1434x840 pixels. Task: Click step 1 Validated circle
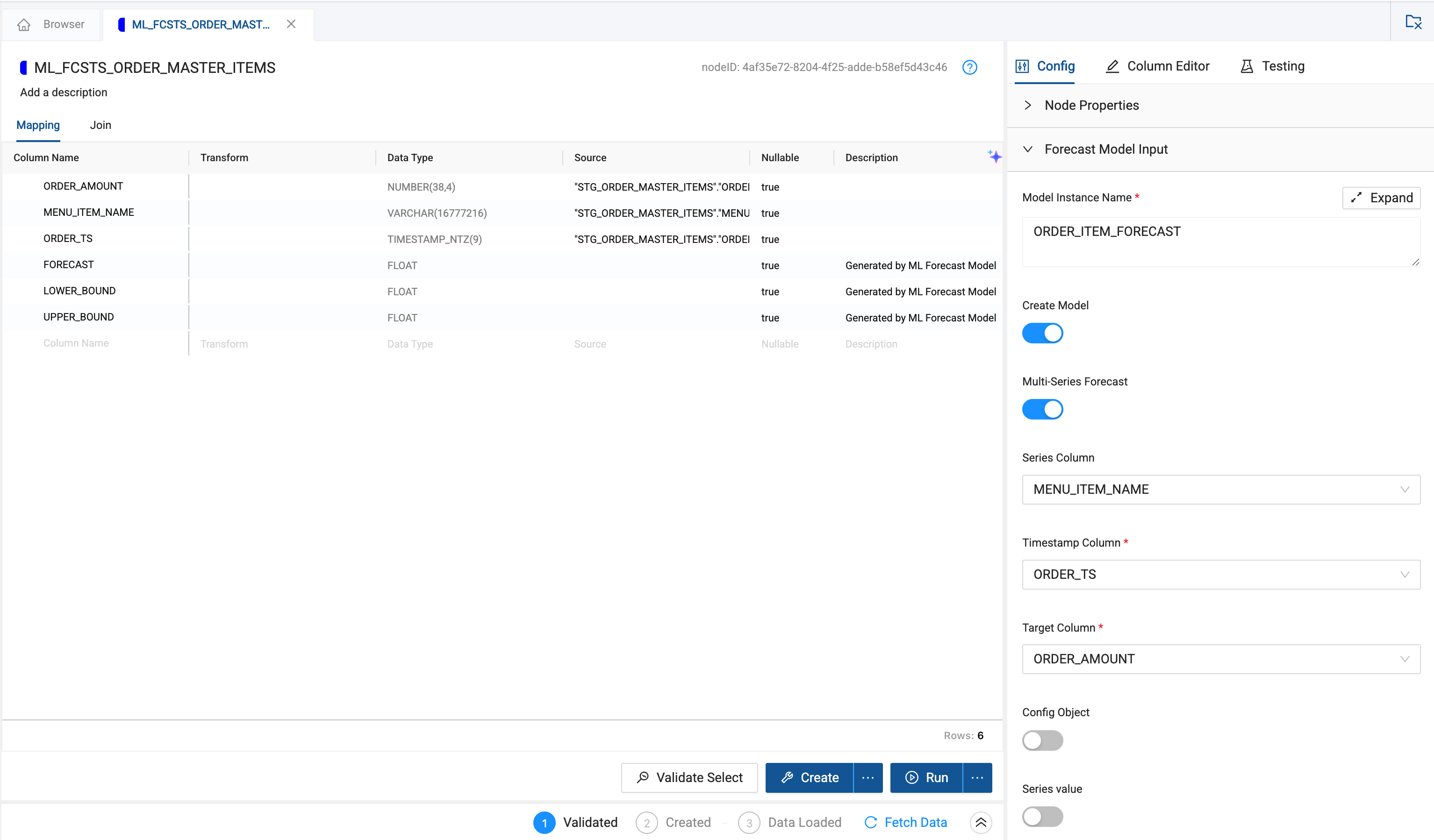pyautogui.click(x=544, y=822)
